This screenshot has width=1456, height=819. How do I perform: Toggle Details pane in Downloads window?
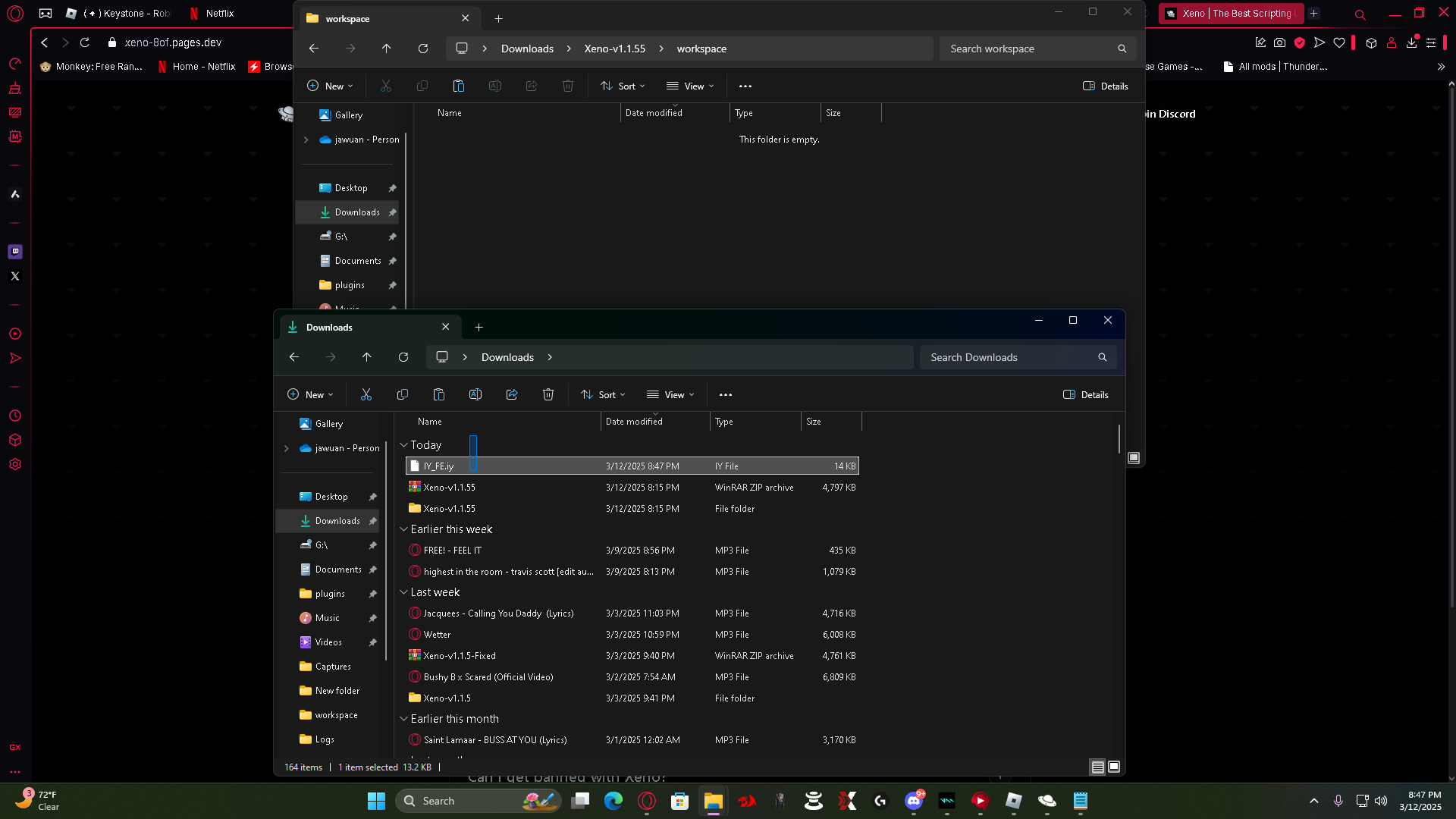tap(1086, 395)
